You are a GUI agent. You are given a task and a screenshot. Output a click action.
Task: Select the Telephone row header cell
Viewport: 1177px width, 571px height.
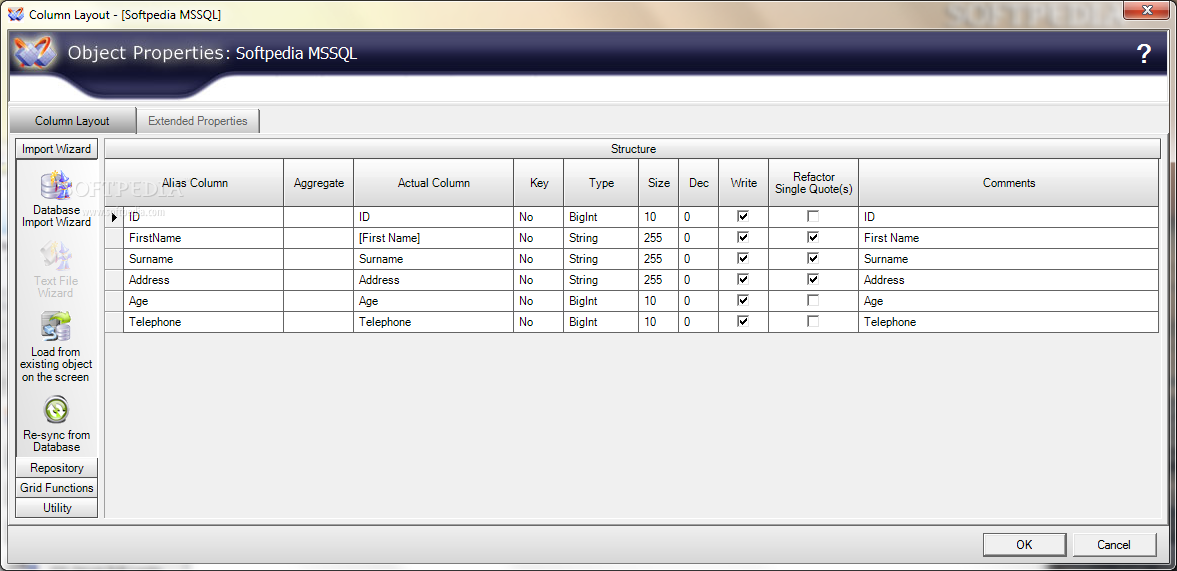114,322
